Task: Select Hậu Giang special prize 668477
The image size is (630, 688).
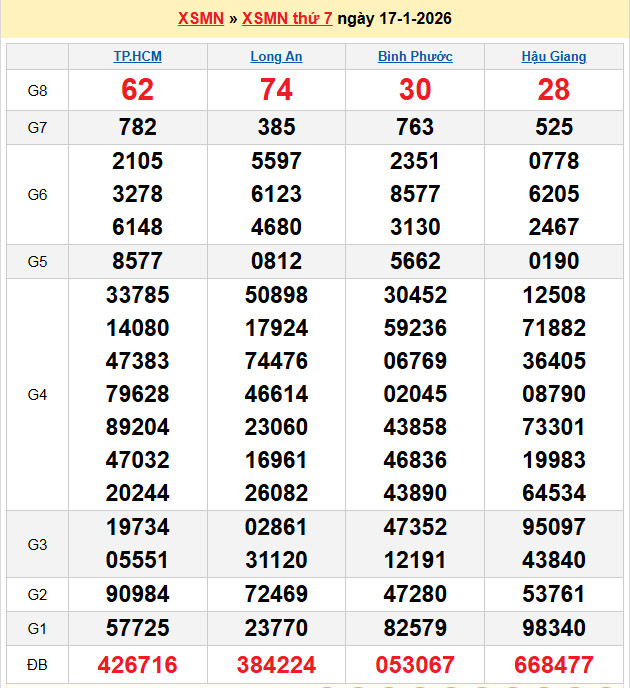Action: (x=554, y=665)
